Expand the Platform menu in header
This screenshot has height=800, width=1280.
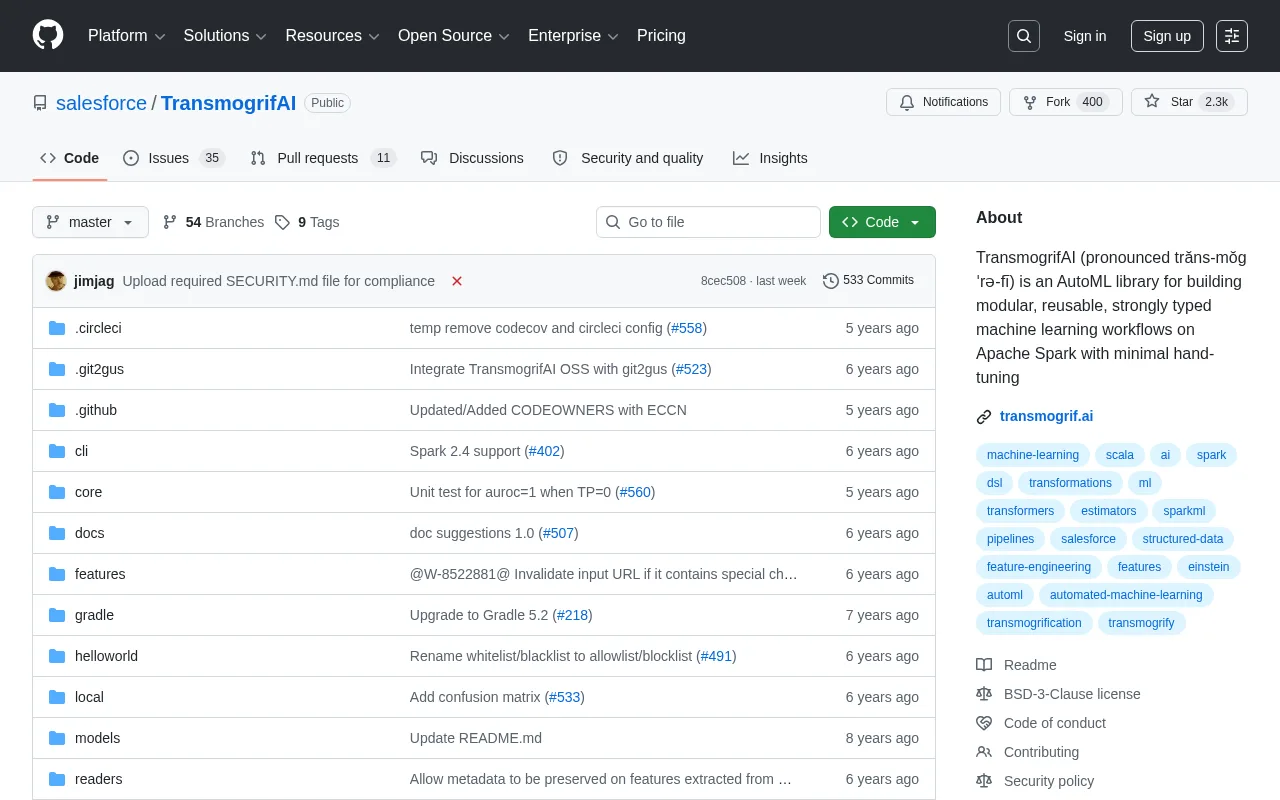pyautogui.click(x=126, y=36)
